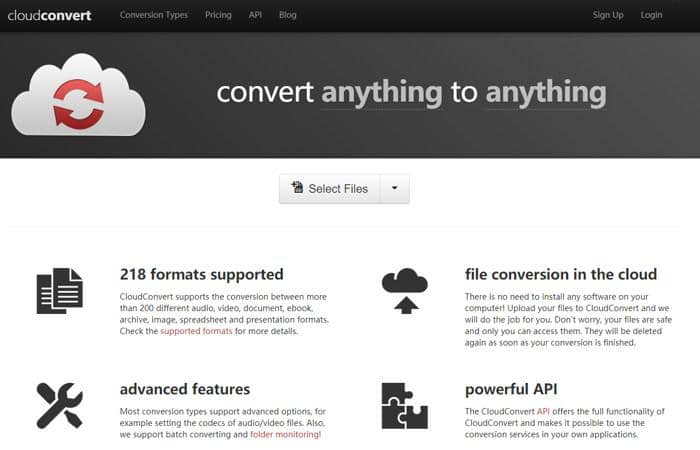Open the supported formats link

click(196, 331)
